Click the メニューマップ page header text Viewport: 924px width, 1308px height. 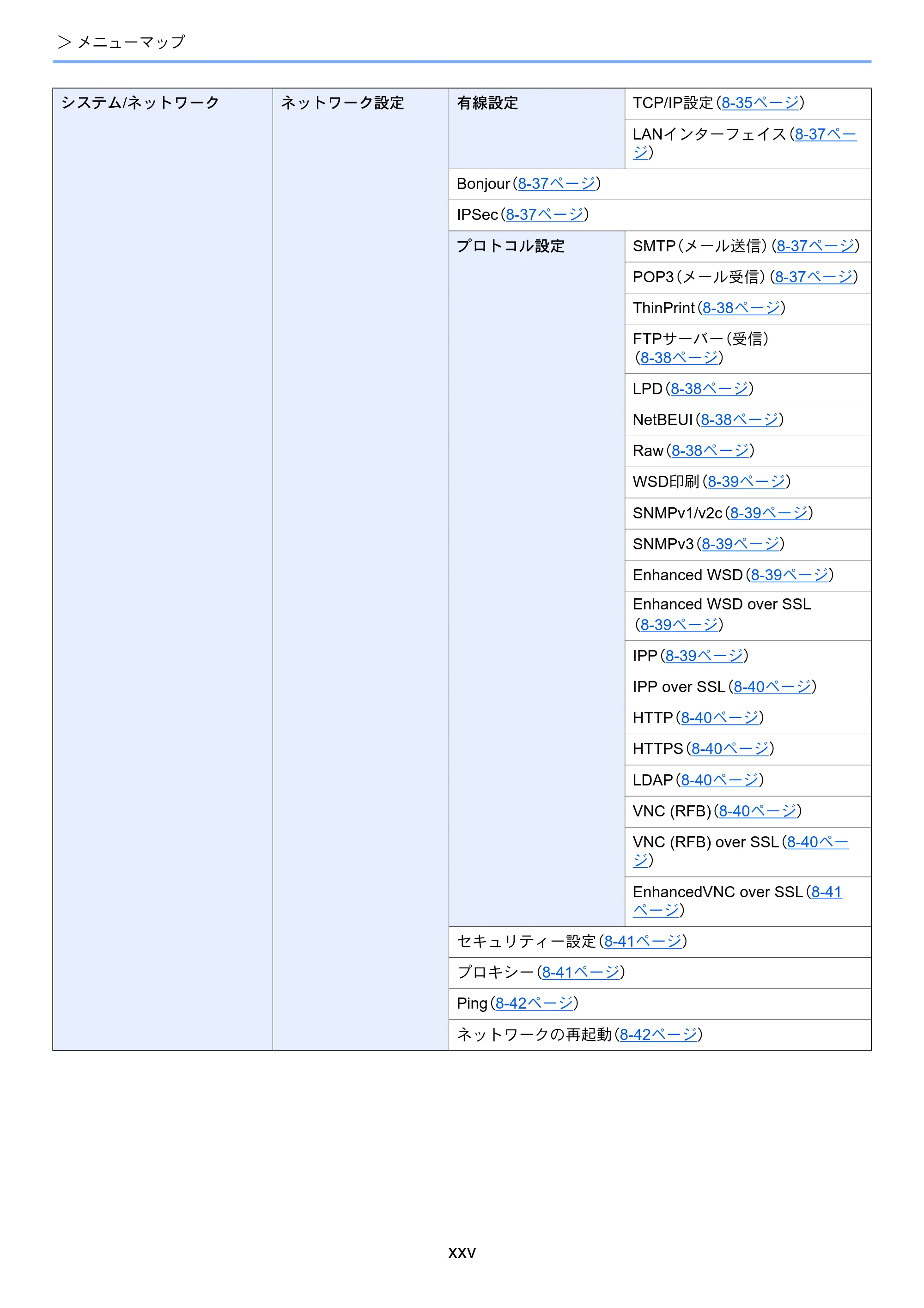(131, 42)
